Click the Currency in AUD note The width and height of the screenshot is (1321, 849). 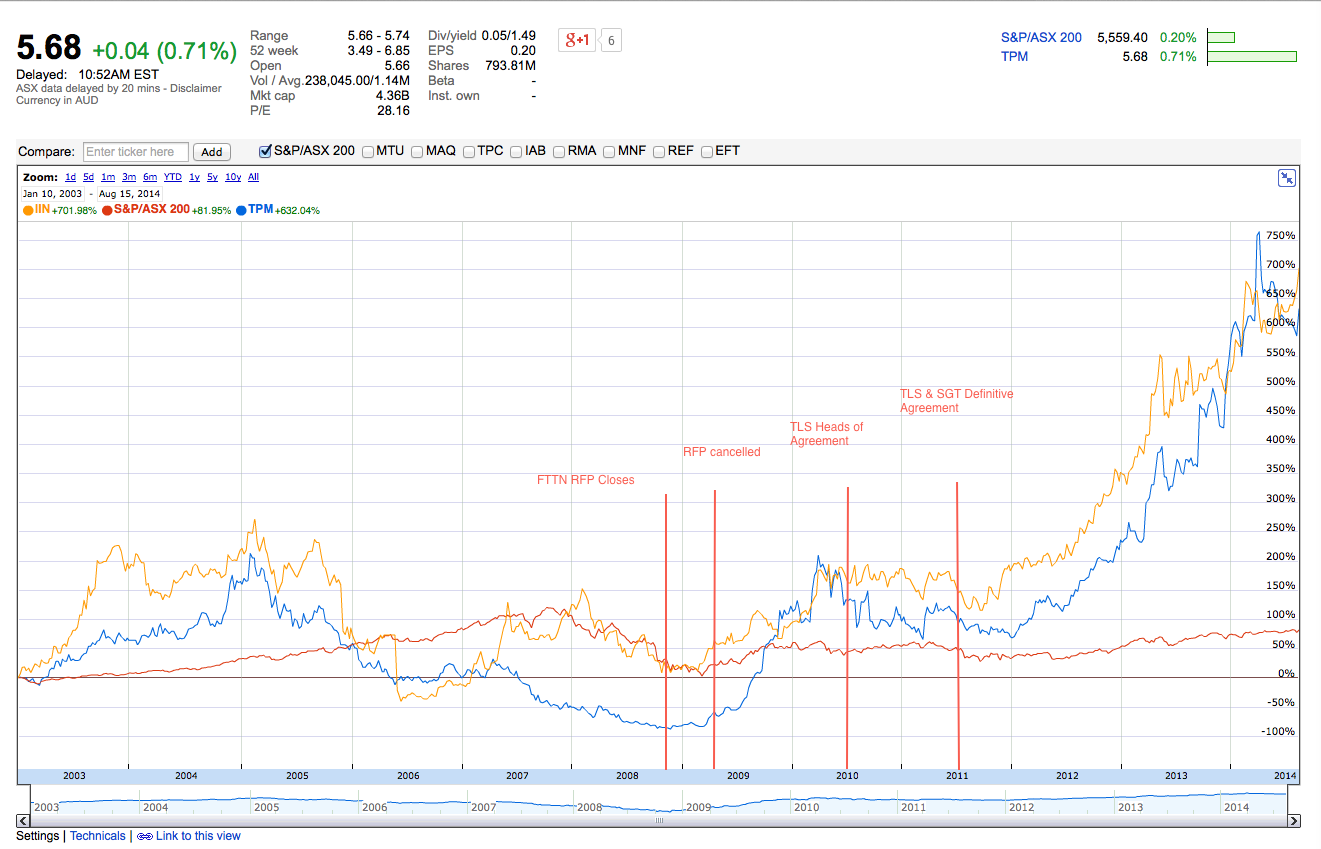(57, 100)
